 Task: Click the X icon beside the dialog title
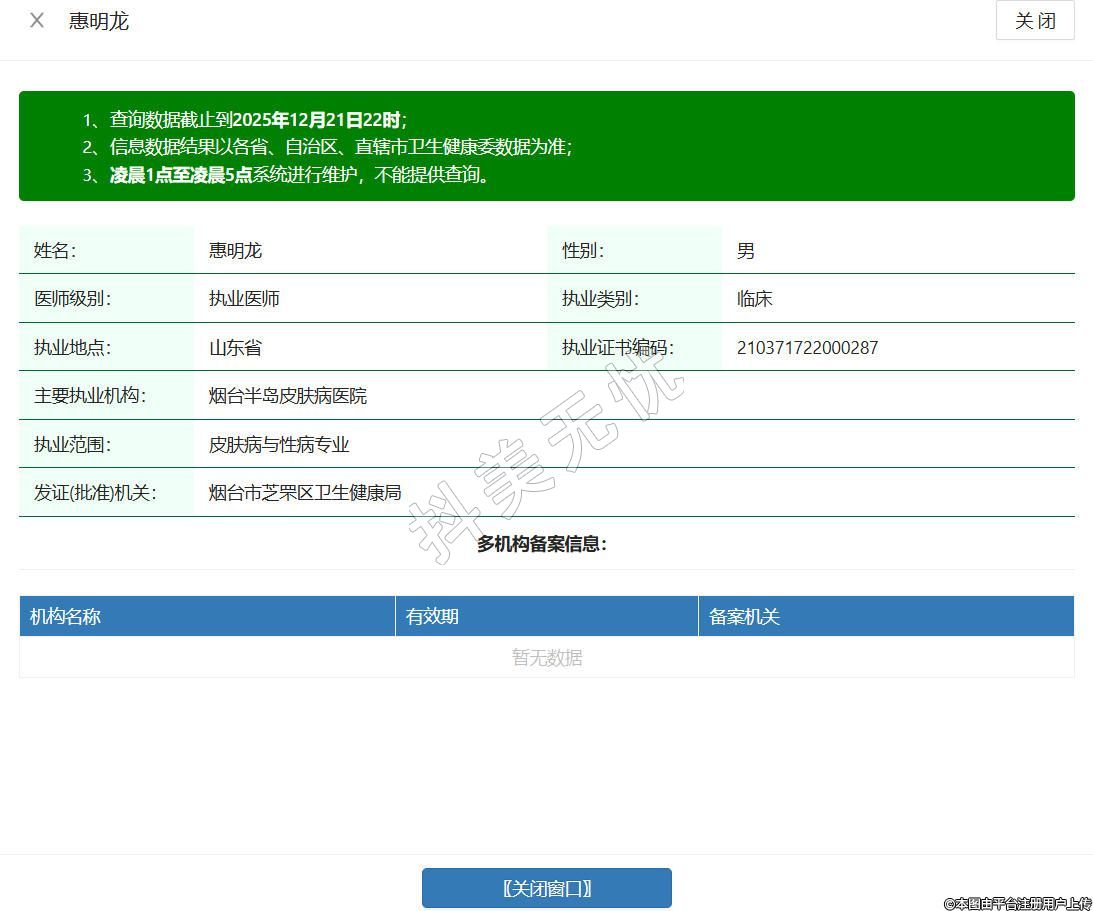tap(37, 20)
